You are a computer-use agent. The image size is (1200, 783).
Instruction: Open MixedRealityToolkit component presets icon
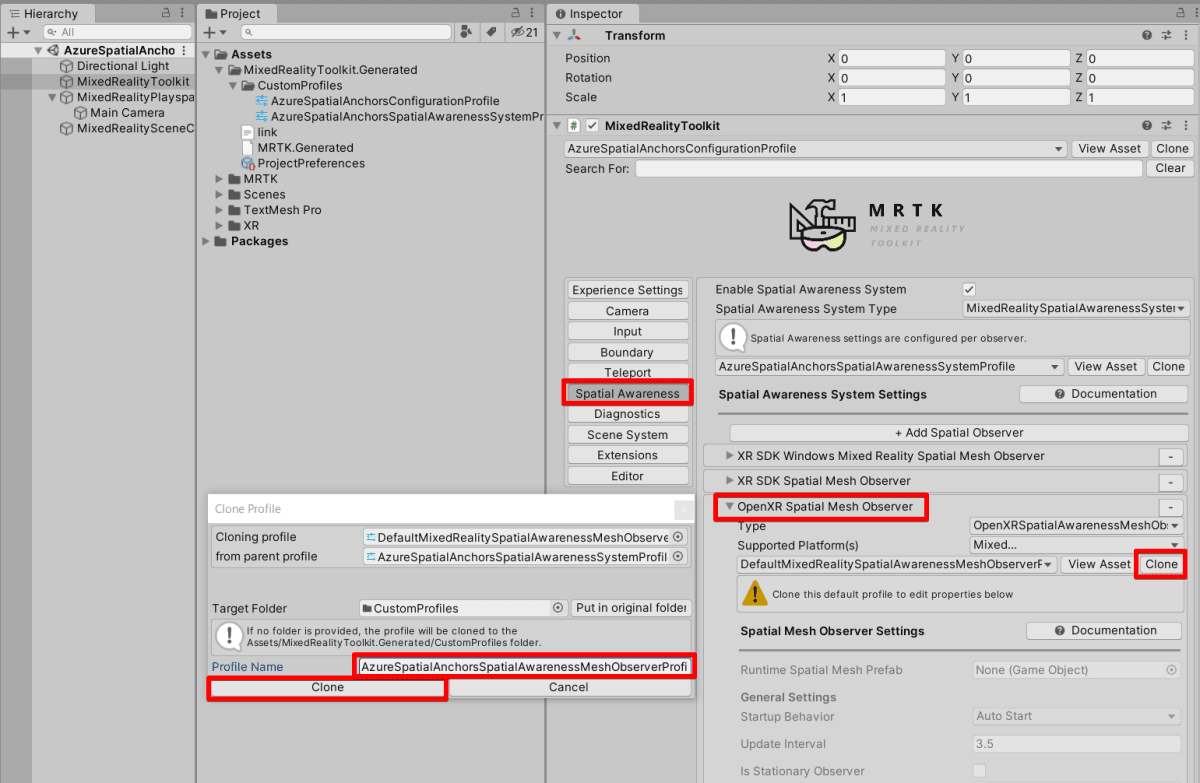tap(1166, 126)
